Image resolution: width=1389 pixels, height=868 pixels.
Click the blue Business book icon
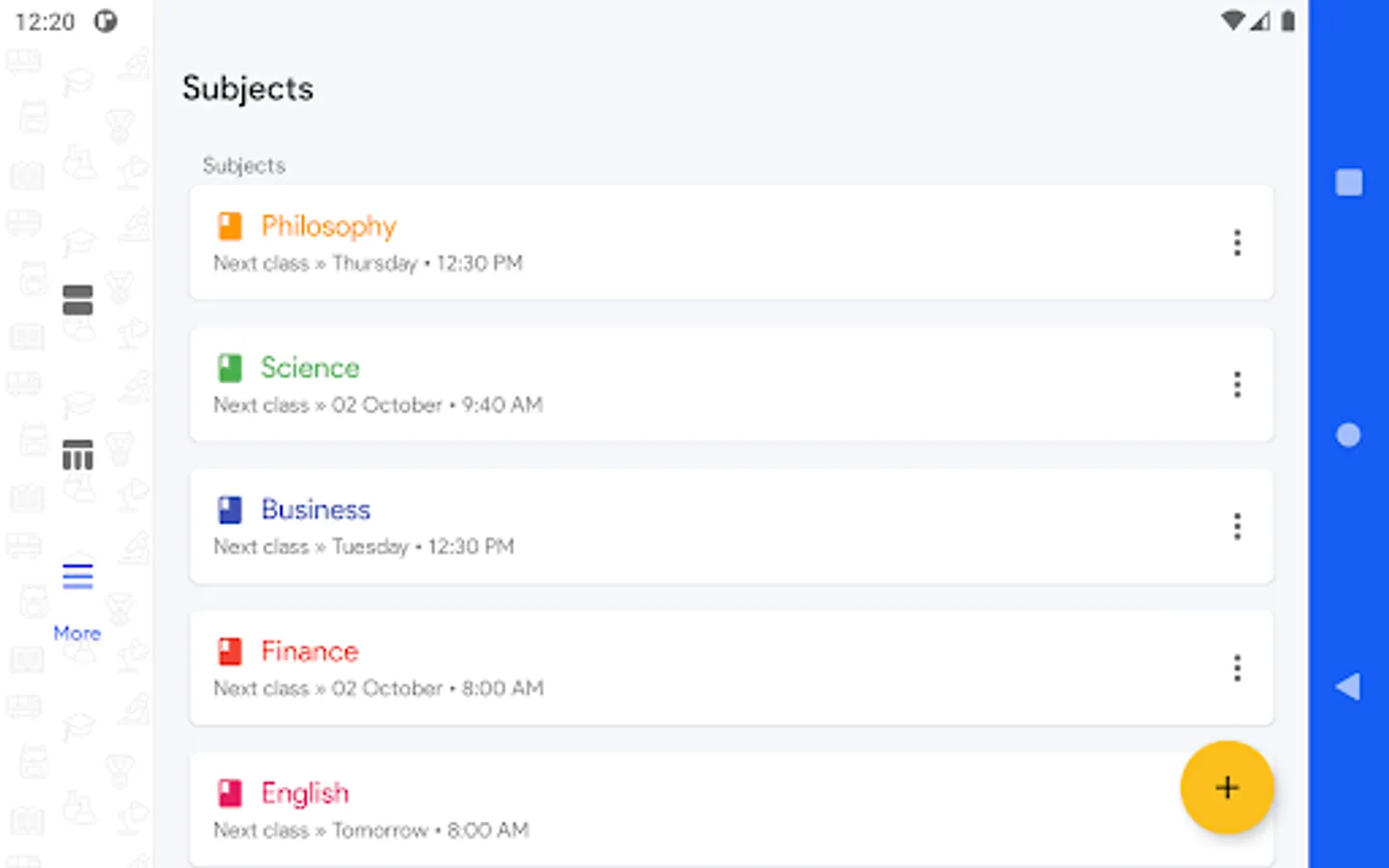[x=230, y=509]
